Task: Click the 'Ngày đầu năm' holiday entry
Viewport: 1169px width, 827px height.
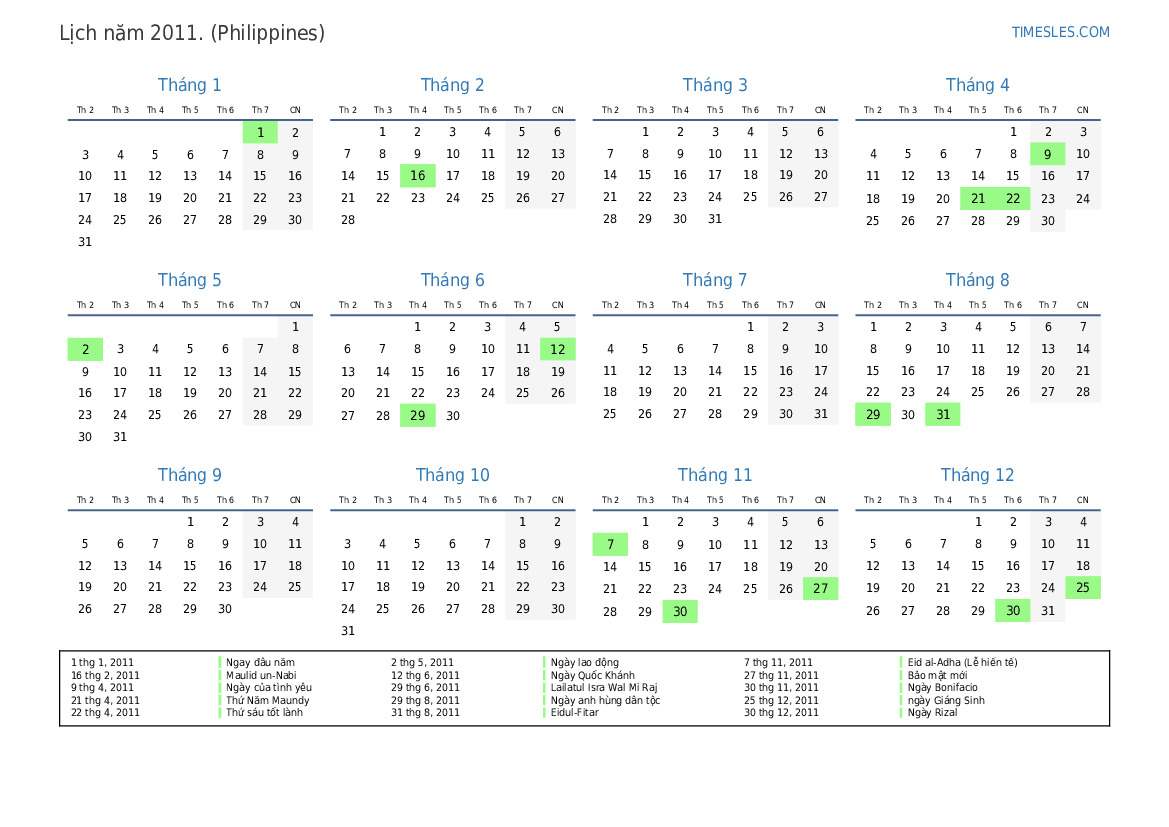Action: click(x=260, y=662)
